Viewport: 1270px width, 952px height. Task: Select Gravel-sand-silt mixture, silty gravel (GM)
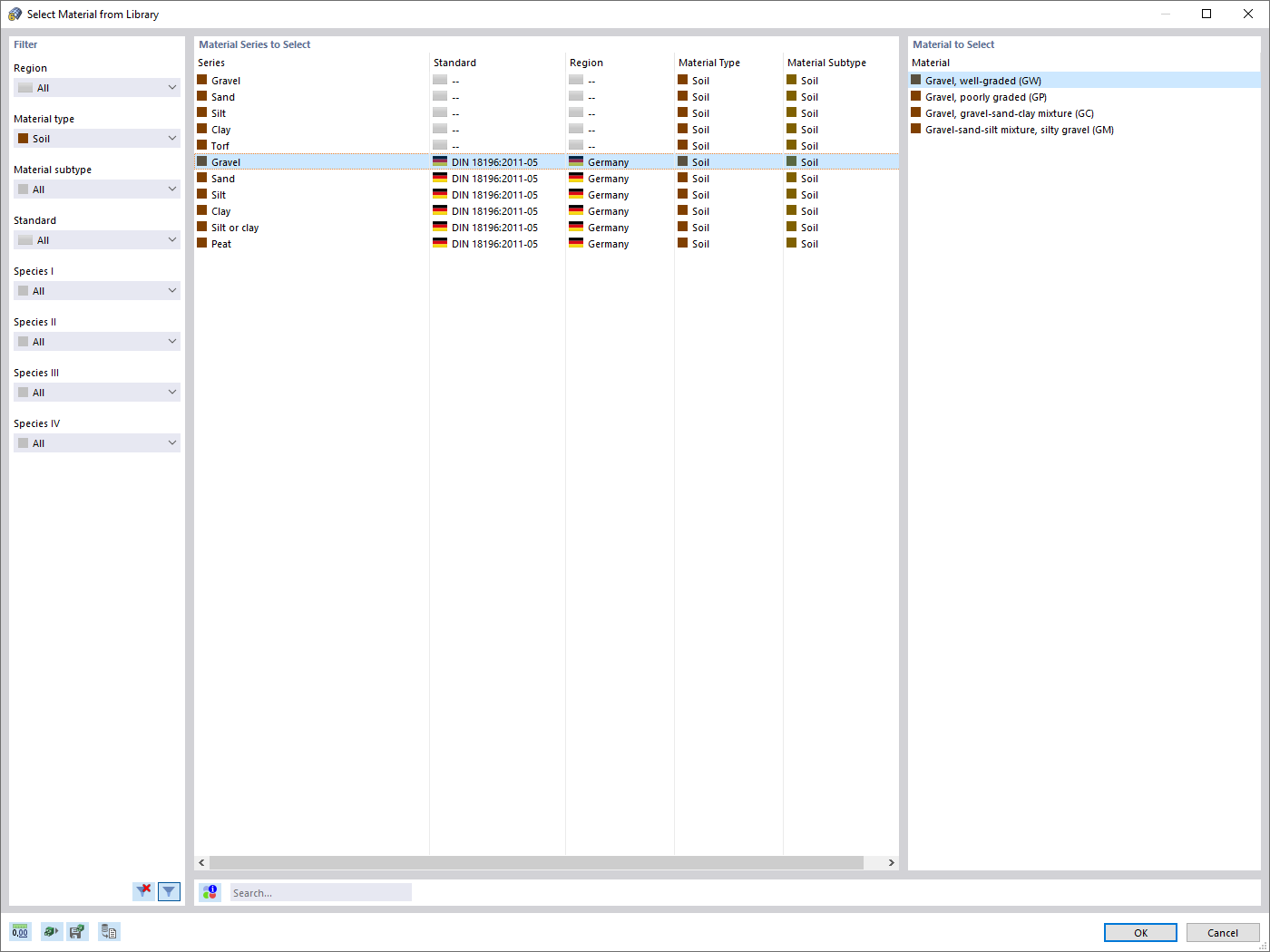point(1084,130)
